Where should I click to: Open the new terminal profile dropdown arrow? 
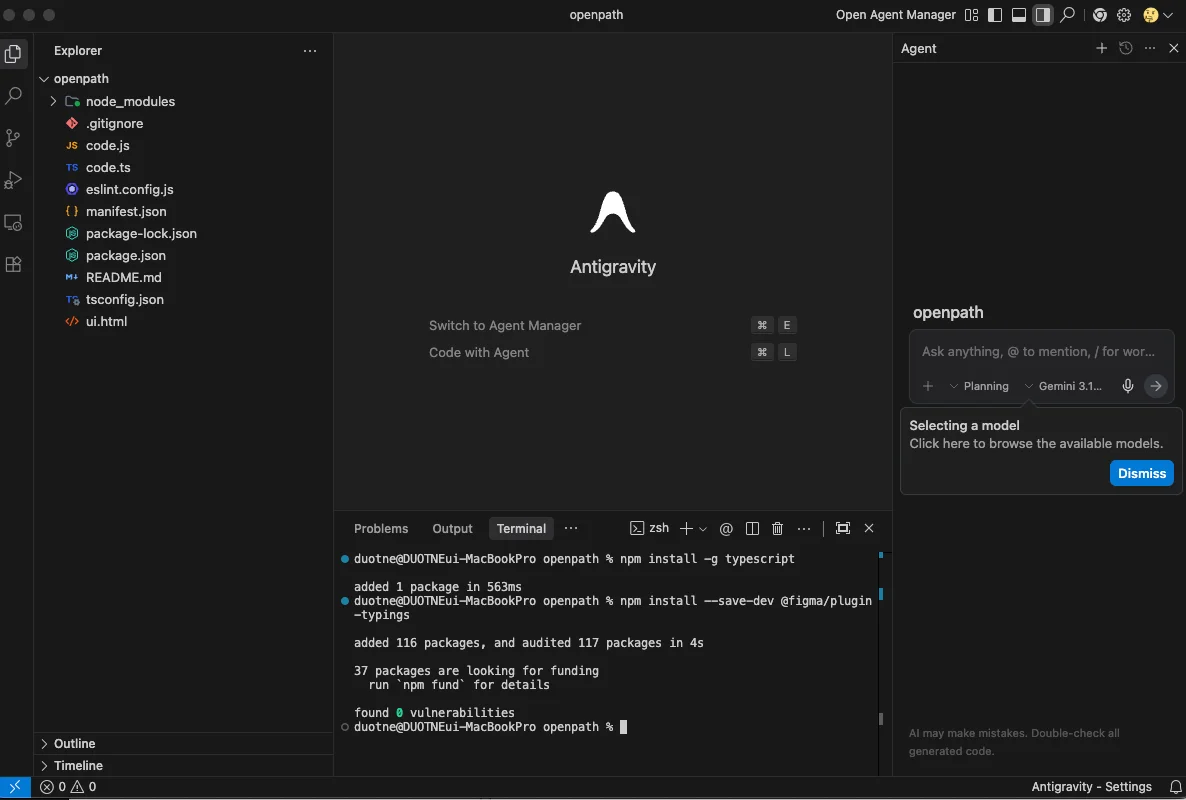click(703, 529)
